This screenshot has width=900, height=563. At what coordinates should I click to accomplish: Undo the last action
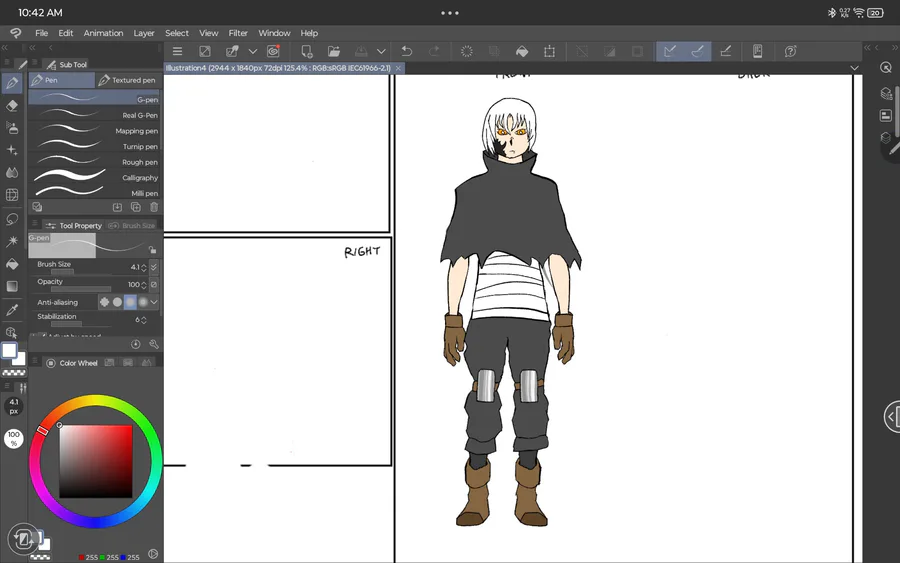[406, 52]
